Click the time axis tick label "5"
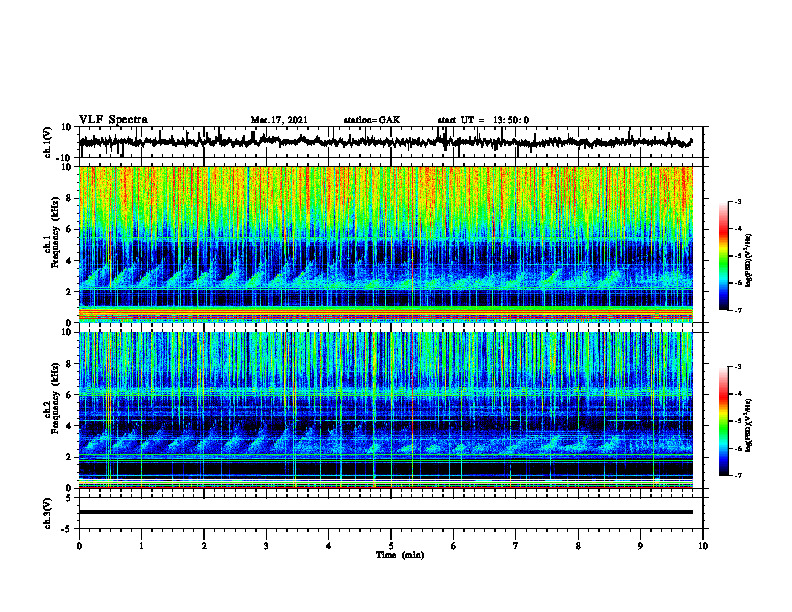 click(391, 546)
